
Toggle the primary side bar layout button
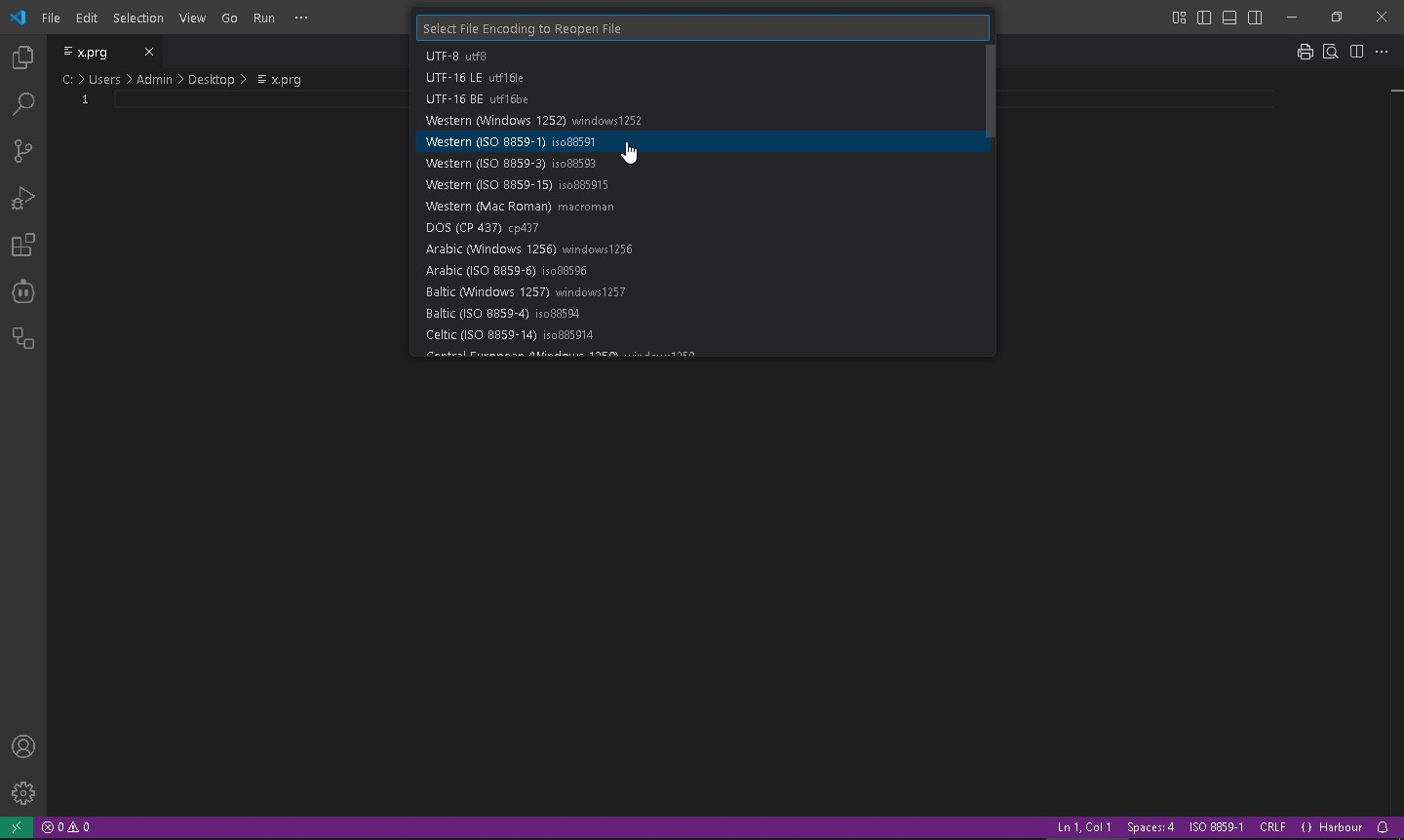pos(1205,18)
